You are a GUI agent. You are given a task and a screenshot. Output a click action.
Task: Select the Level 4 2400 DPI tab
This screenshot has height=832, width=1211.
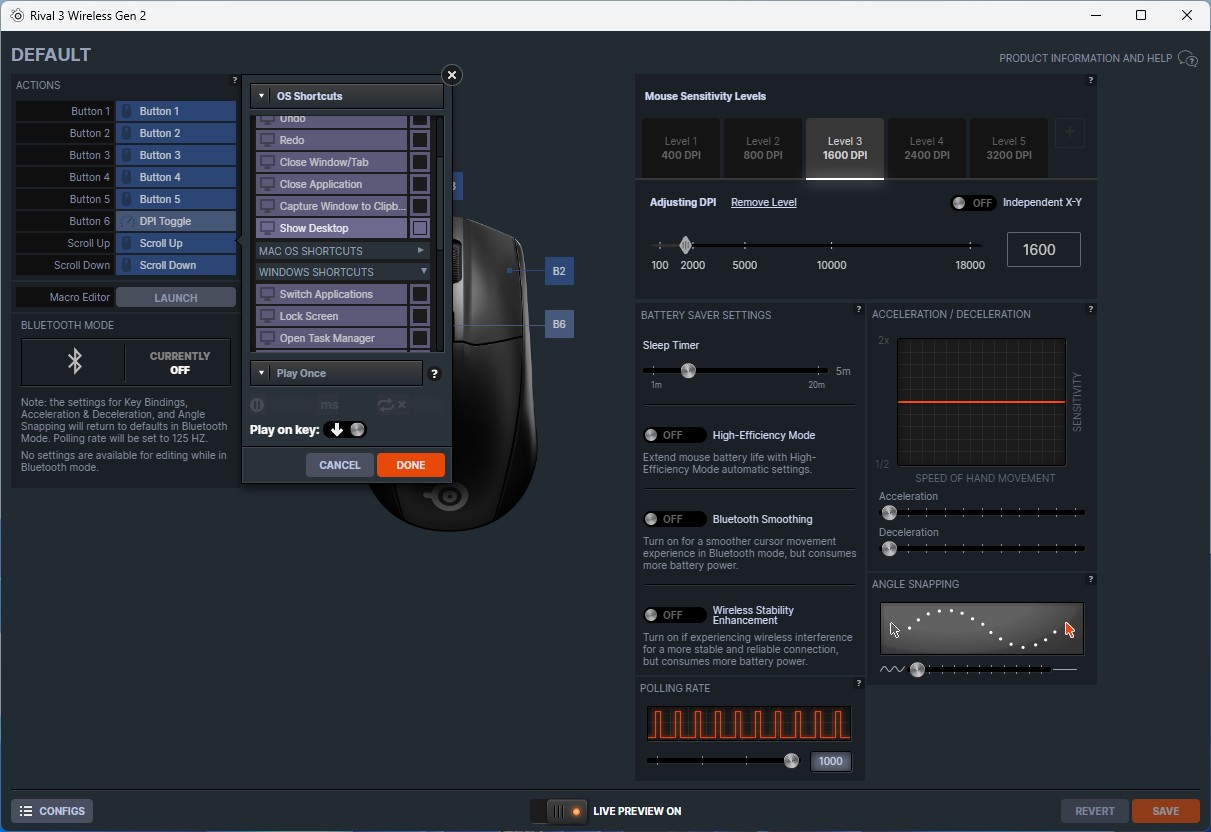[926, 148]
